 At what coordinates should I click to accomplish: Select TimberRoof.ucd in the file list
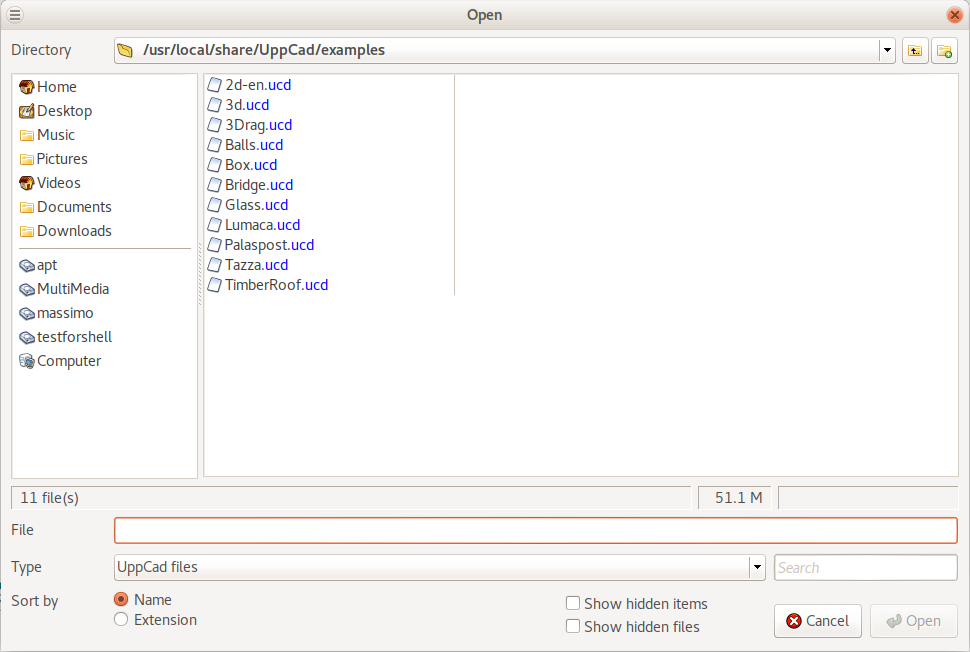coord(276,285)
